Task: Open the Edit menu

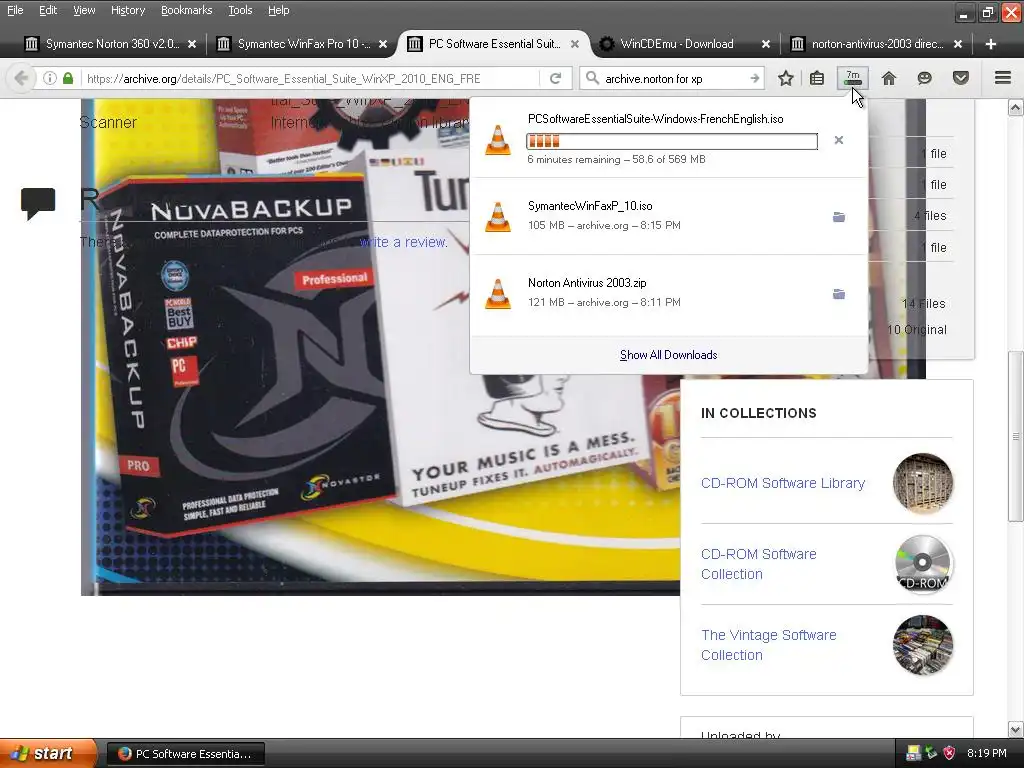Action: [48, 10]
